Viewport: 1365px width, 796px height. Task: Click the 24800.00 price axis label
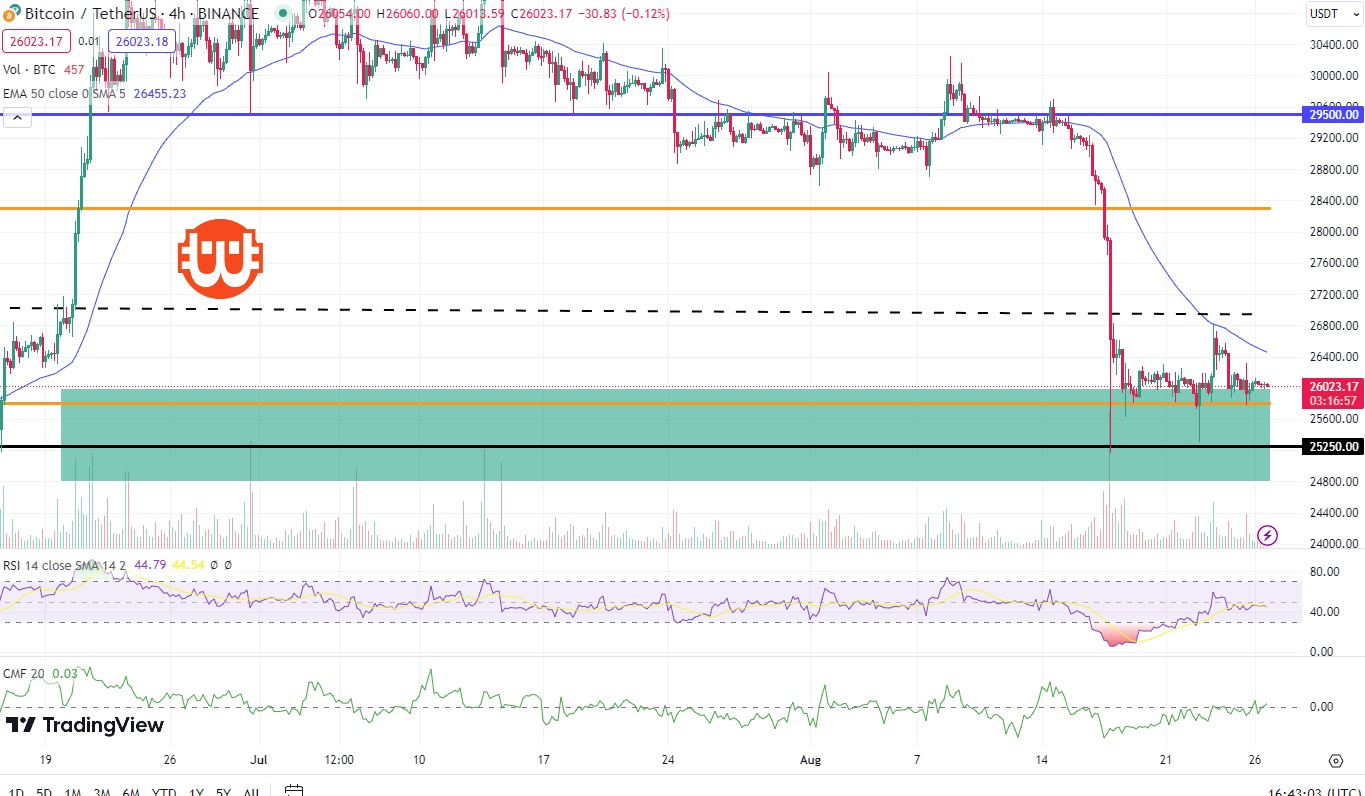(x=1334, y=482)
